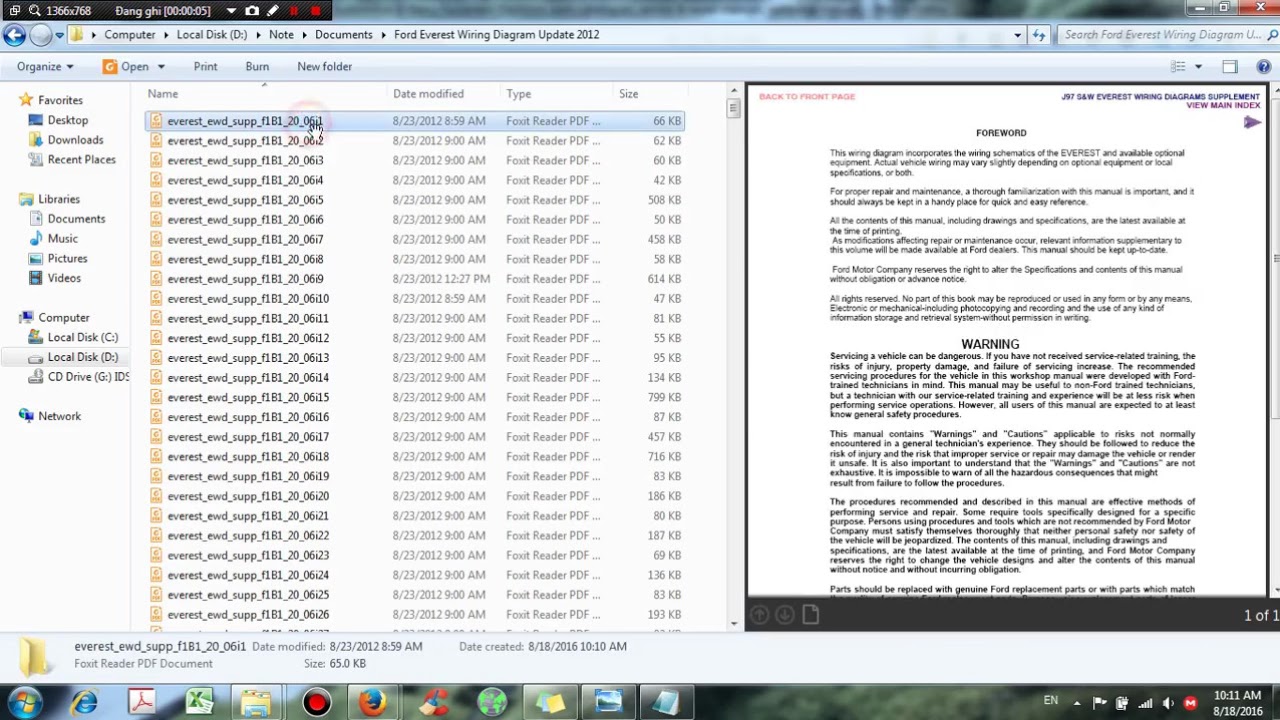Click the Forward navigation button in Explorer
The height and width of the screenshot is (720, 1280).
tap(39, 35)
